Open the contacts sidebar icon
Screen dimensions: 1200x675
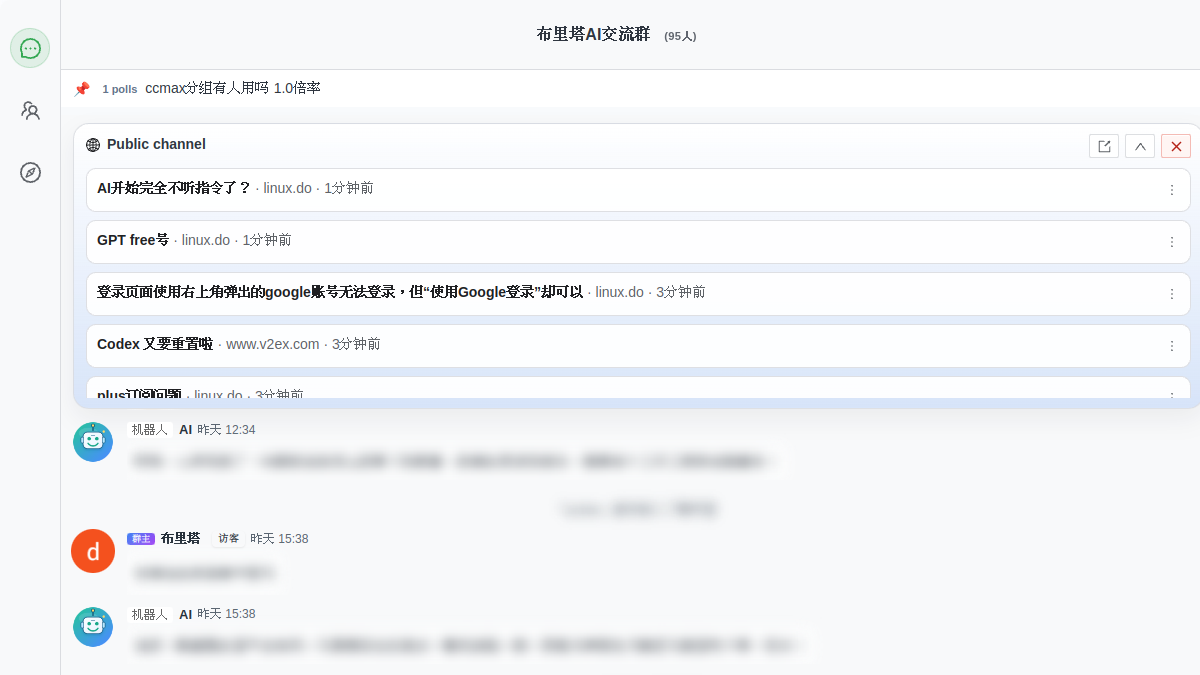click(30, 110)
